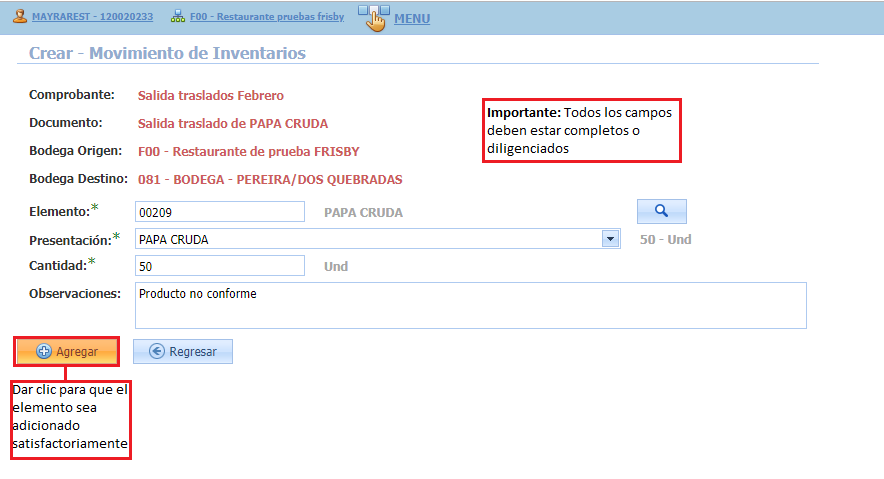Click the Documento value Salida traslado de PAPA CRUDA
The width and height of the screenshot is (884, 479).
[233, 124]
